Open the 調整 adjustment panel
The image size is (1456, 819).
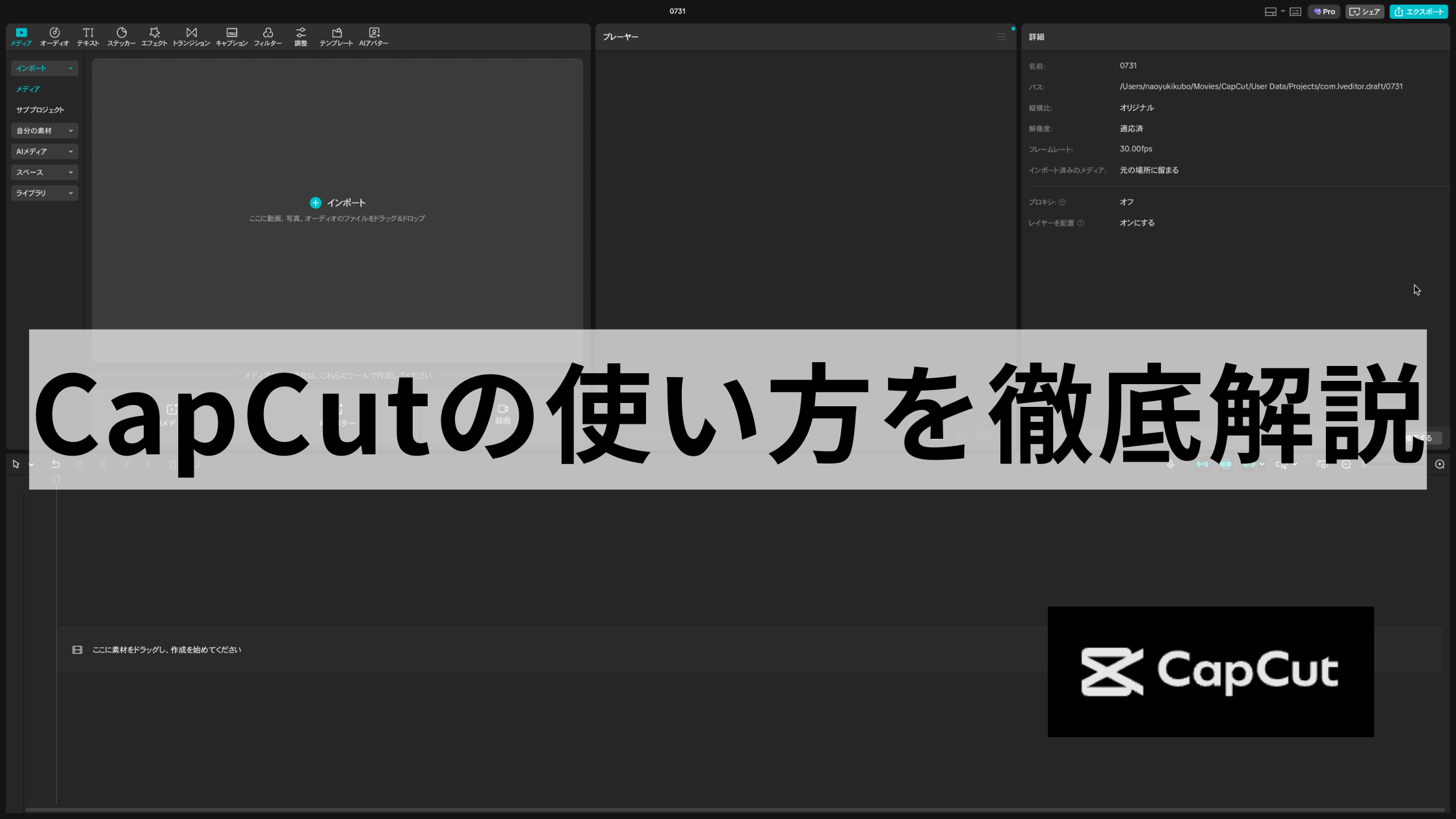pyautogui.click(x=301, y=37)
